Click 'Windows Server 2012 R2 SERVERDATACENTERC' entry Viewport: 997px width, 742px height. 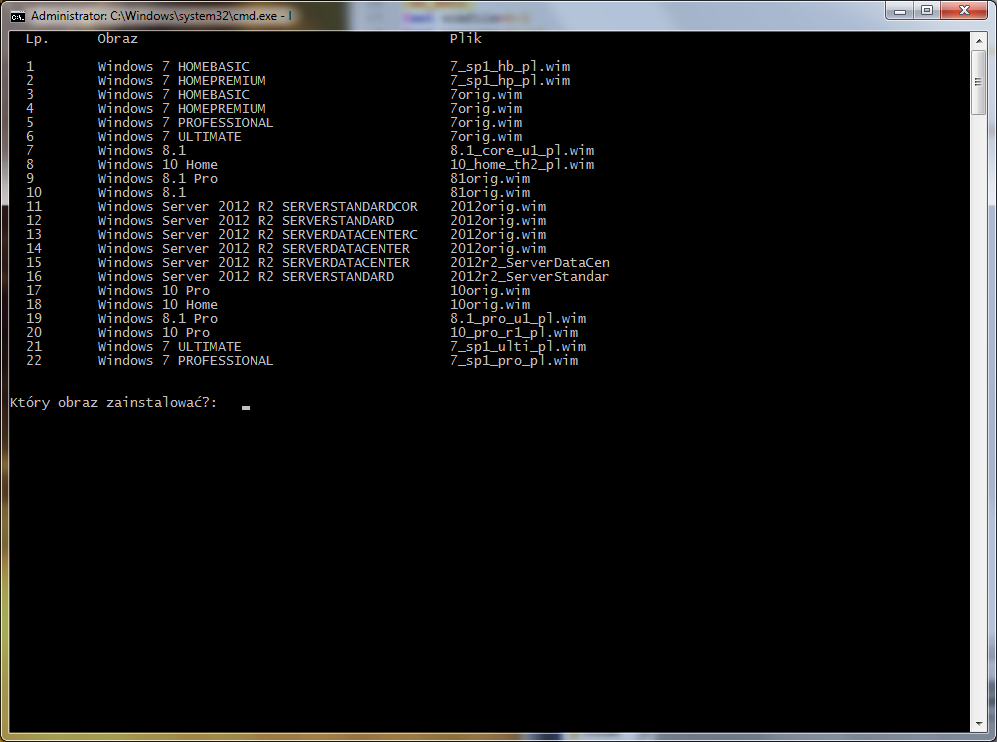258,235
